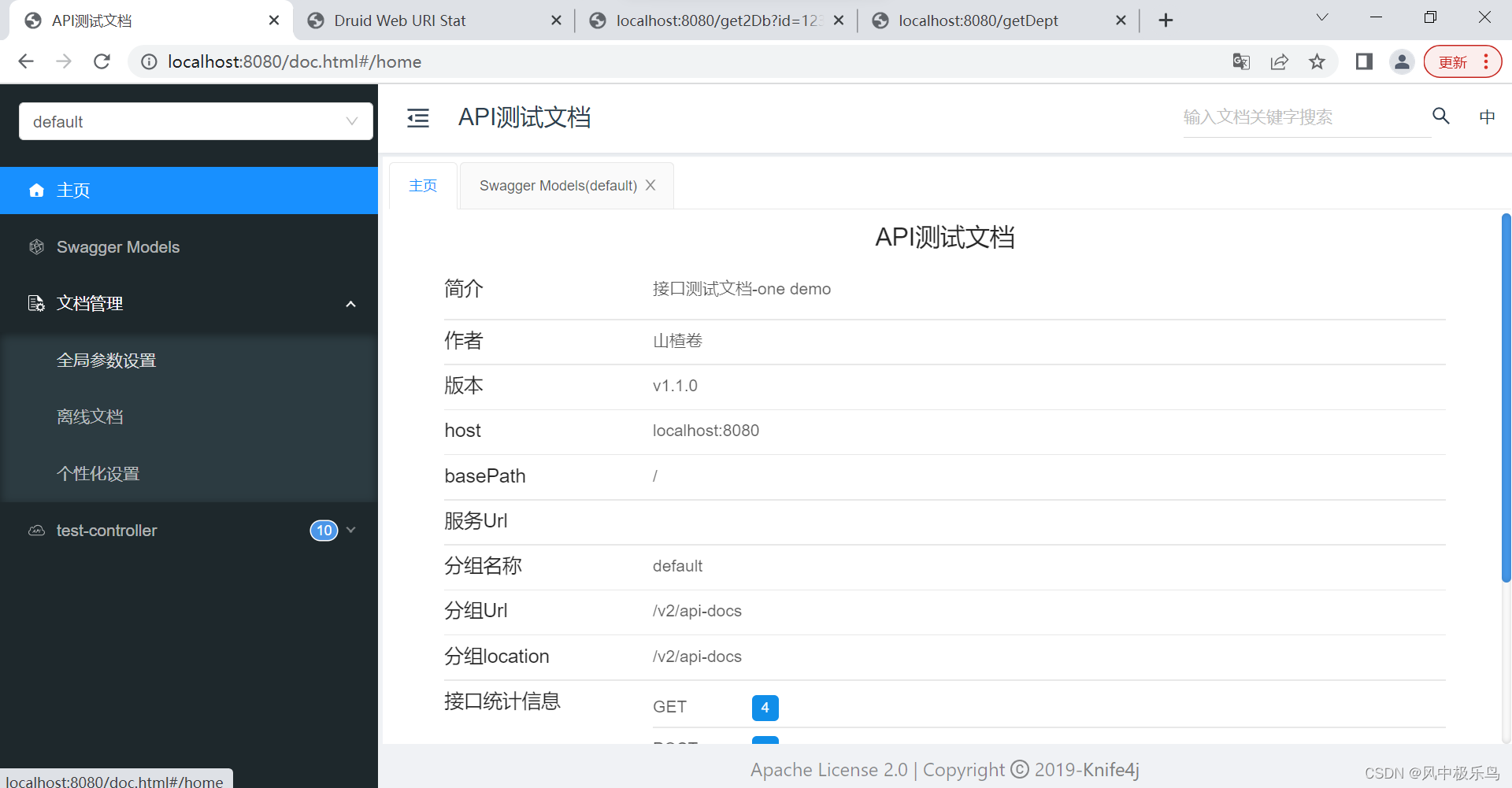Viewport: 1512px width, 788px height.
Task: Switch to localhost:8080/get2Db browser tab
Action: [x=717, y=20]
